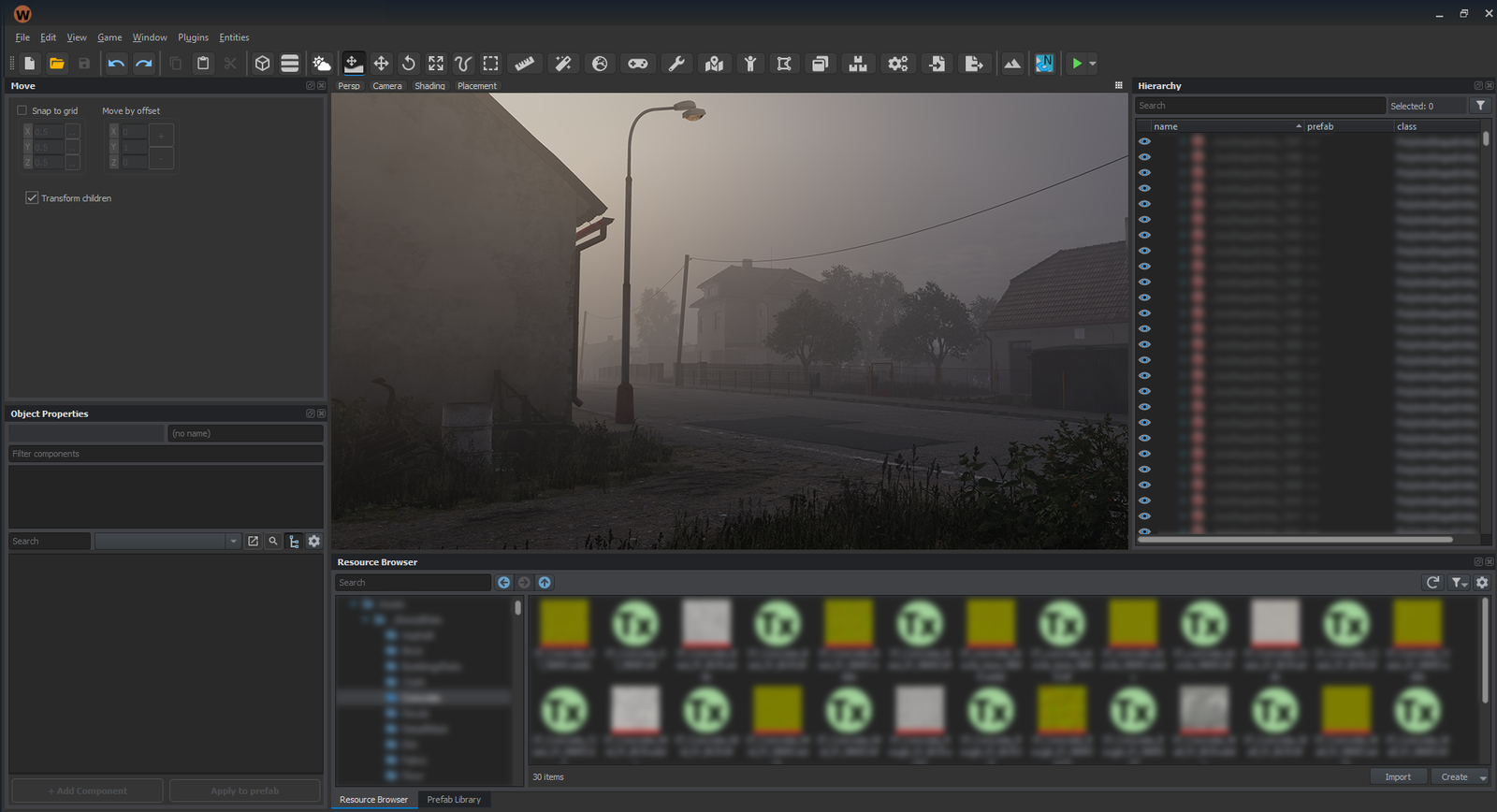
Task: Click the magic wand tool
Action: tap(563, 64)
